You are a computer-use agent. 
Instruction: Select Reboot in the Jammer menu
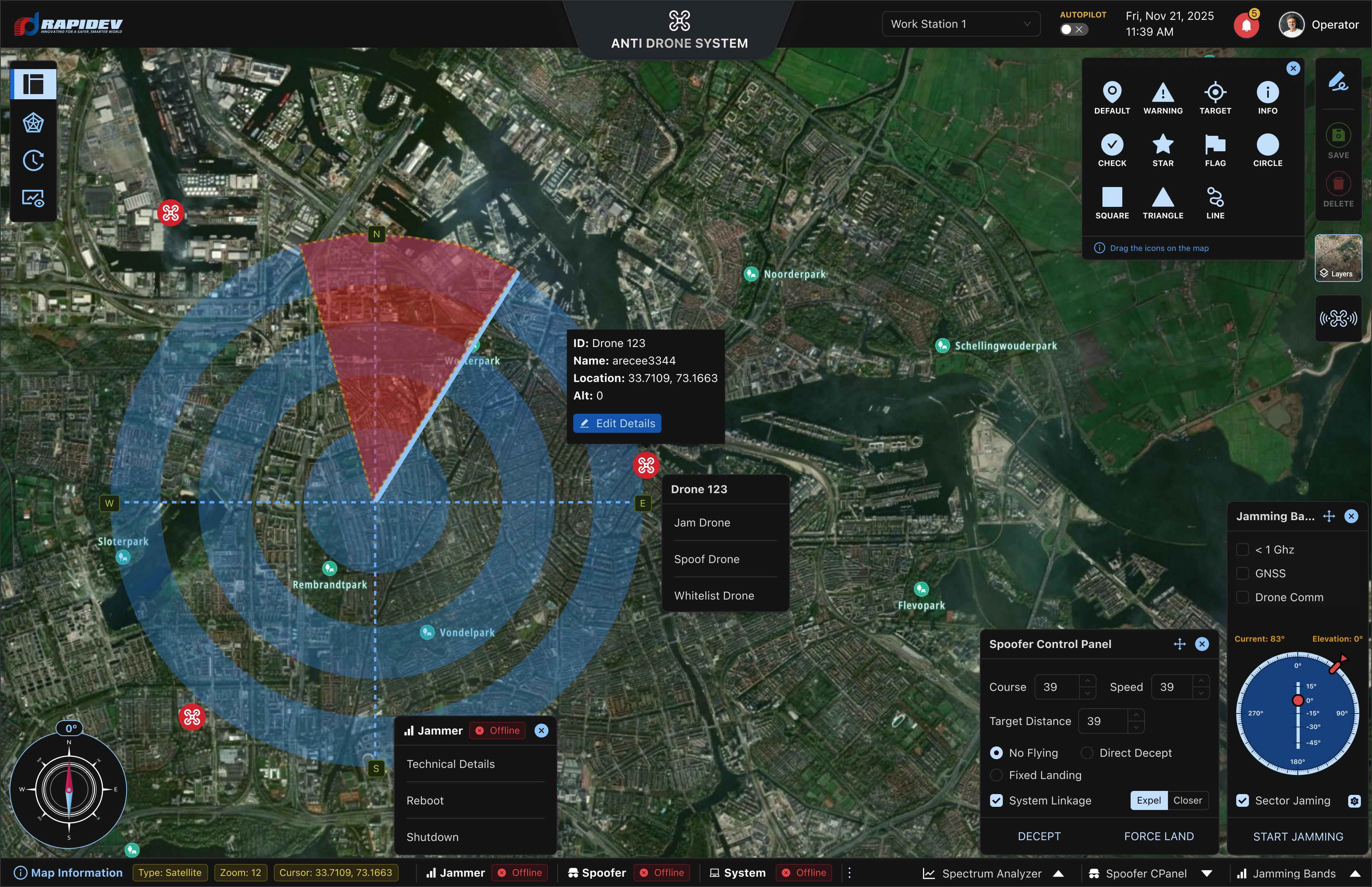[x=425, y=800]
